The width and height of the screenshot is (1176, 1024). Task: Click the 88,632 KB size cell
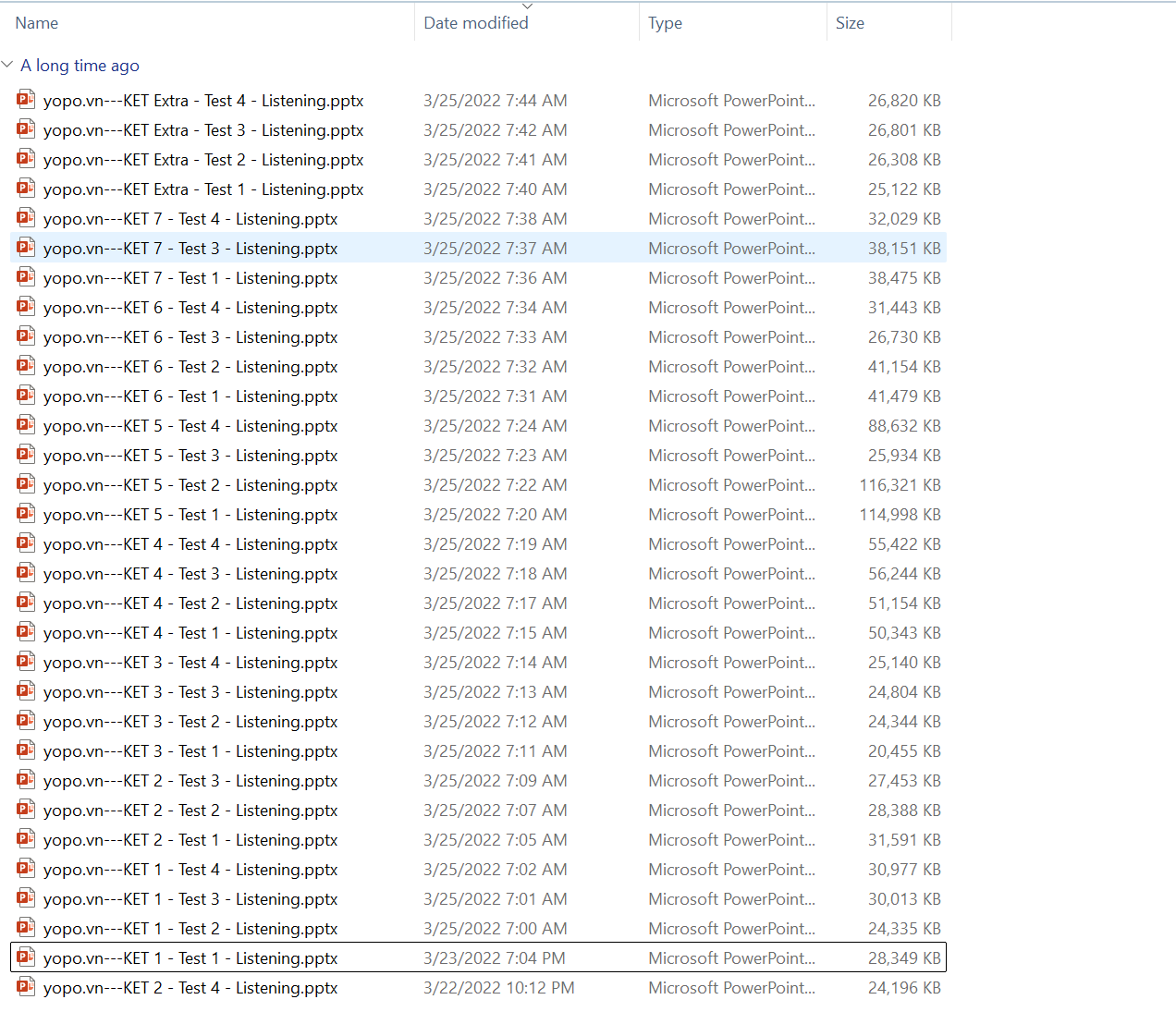click(x=903, y=426)
